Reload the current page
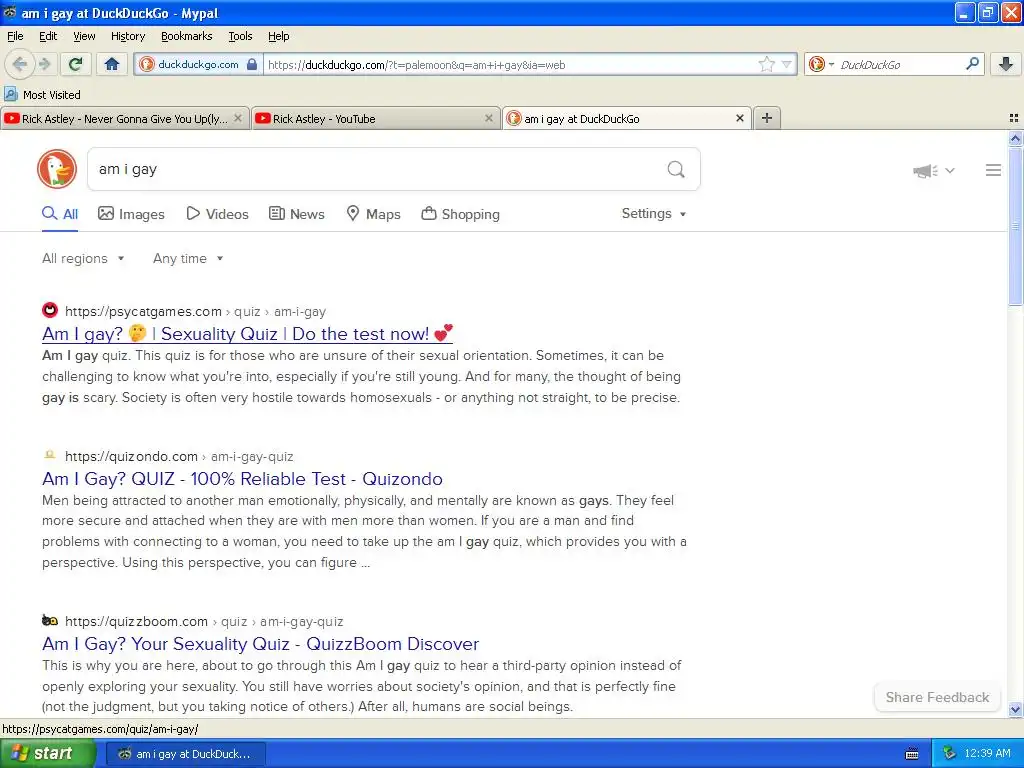 point(75,64)
